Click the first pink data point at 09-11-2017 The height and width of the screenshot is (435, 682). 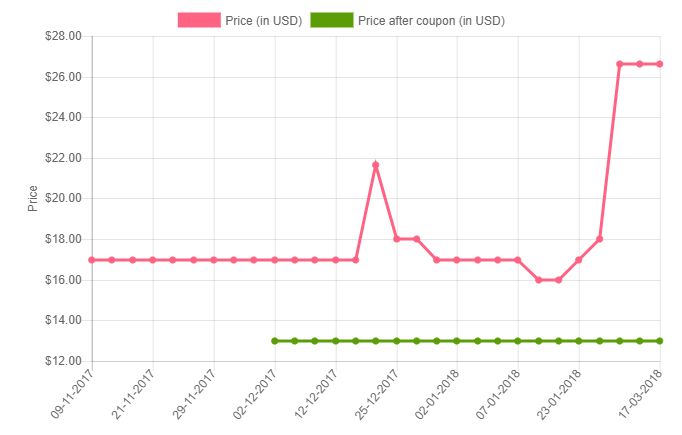point(92,260)
